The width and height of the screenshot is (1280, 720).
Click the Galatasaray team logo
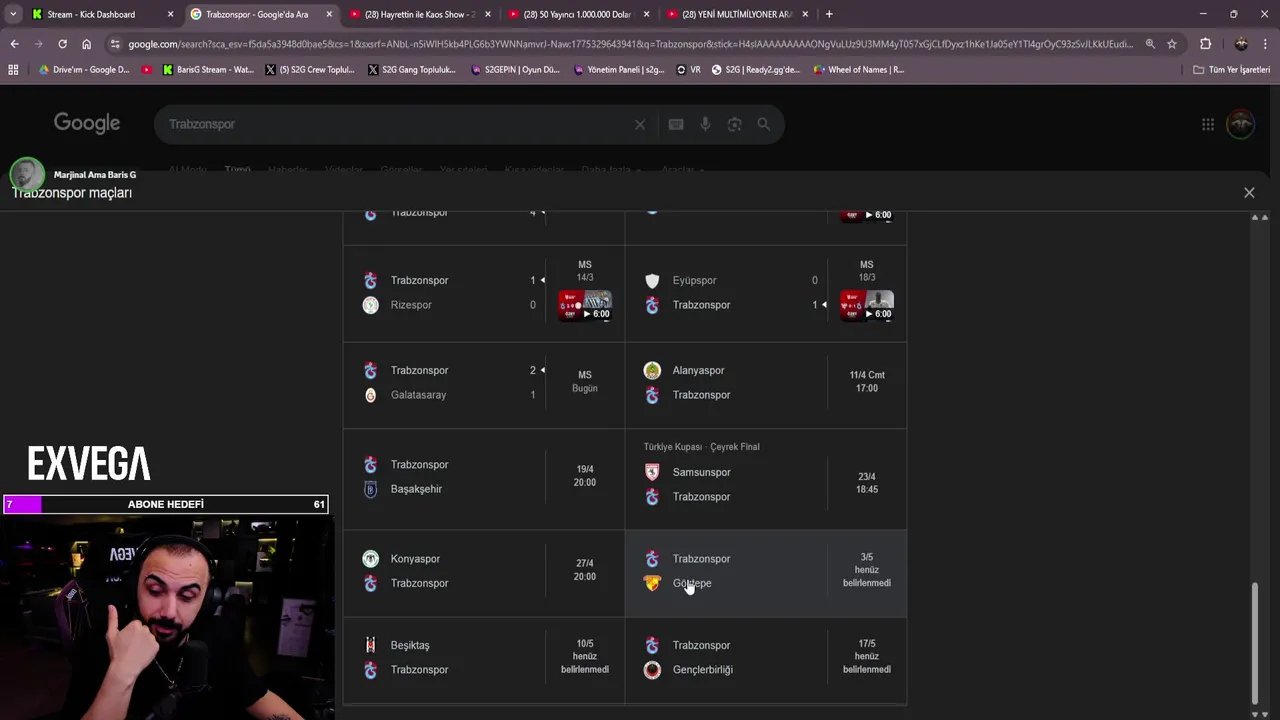(371, 395)
